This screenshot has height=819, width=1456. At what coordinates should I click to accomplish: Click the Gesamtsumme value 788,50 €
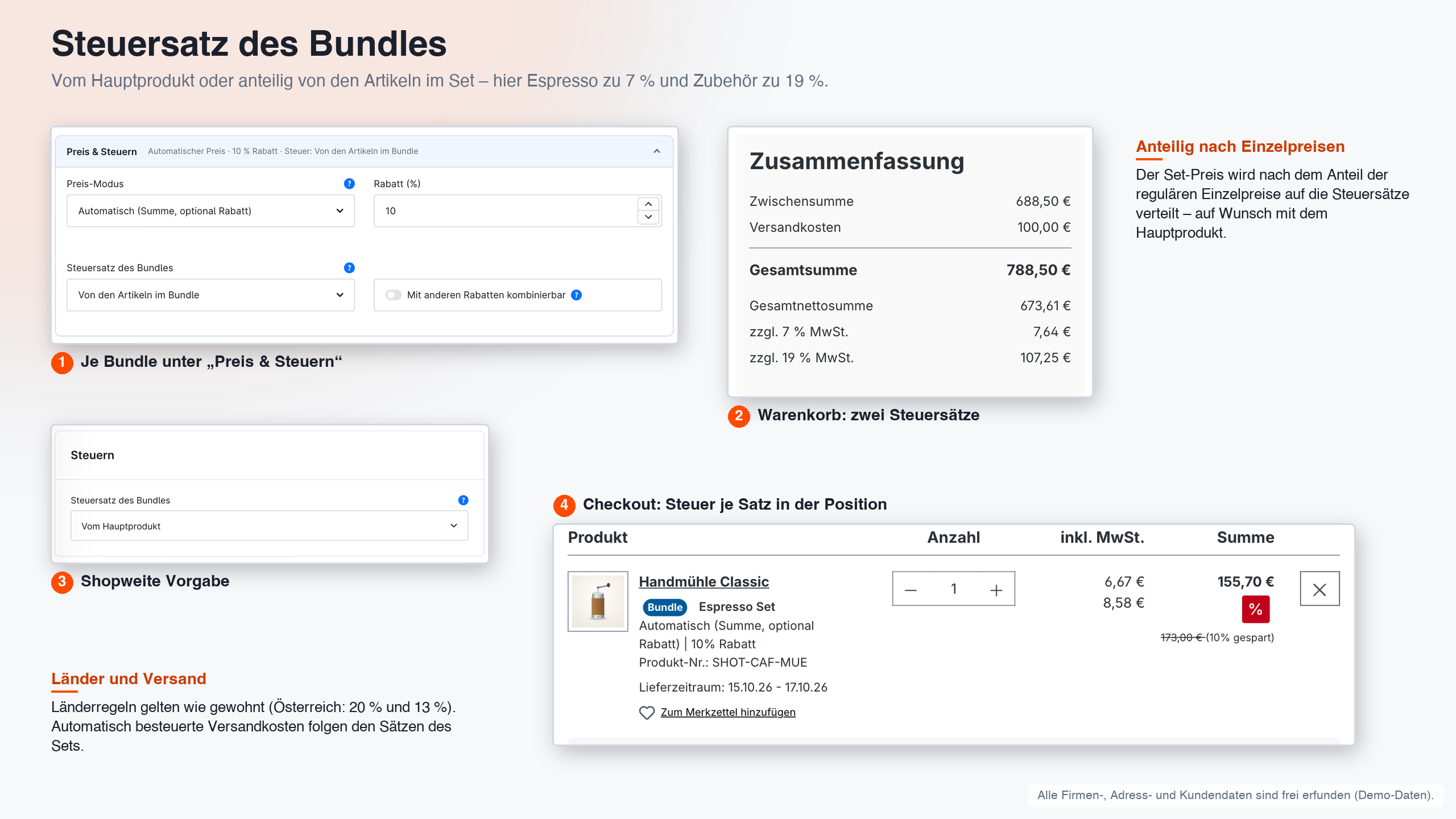click(x=1038, y=270)
